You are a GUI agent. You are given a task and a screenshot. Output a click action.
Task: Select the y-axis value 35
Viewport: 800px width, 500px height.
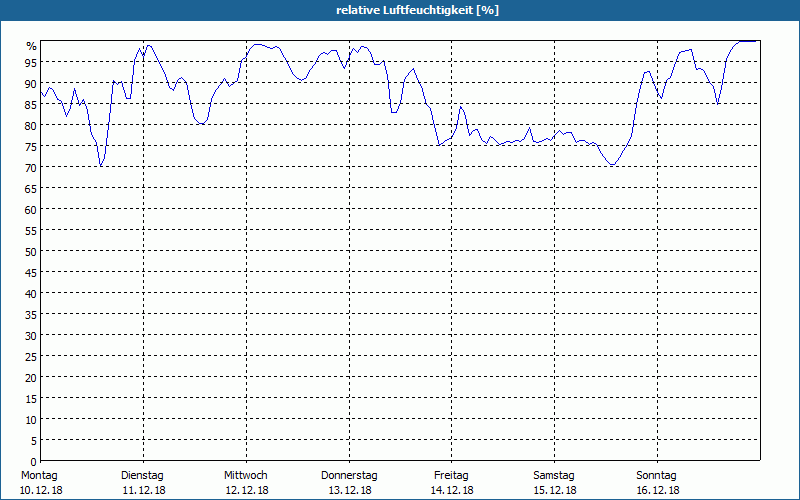pyautogui.click(x=31, y=315)
